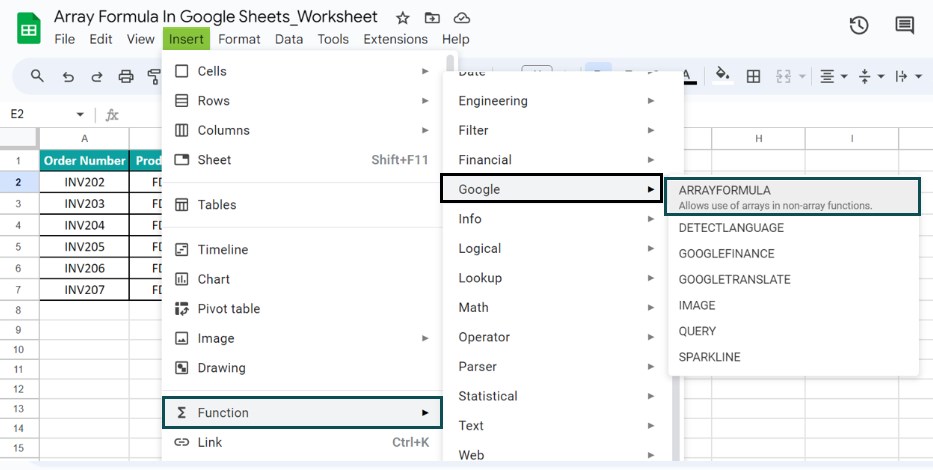This screenshot has height=470, width=933.
Task: Choose Sheet from Insert menu
Action: click(x=302, y=159)
